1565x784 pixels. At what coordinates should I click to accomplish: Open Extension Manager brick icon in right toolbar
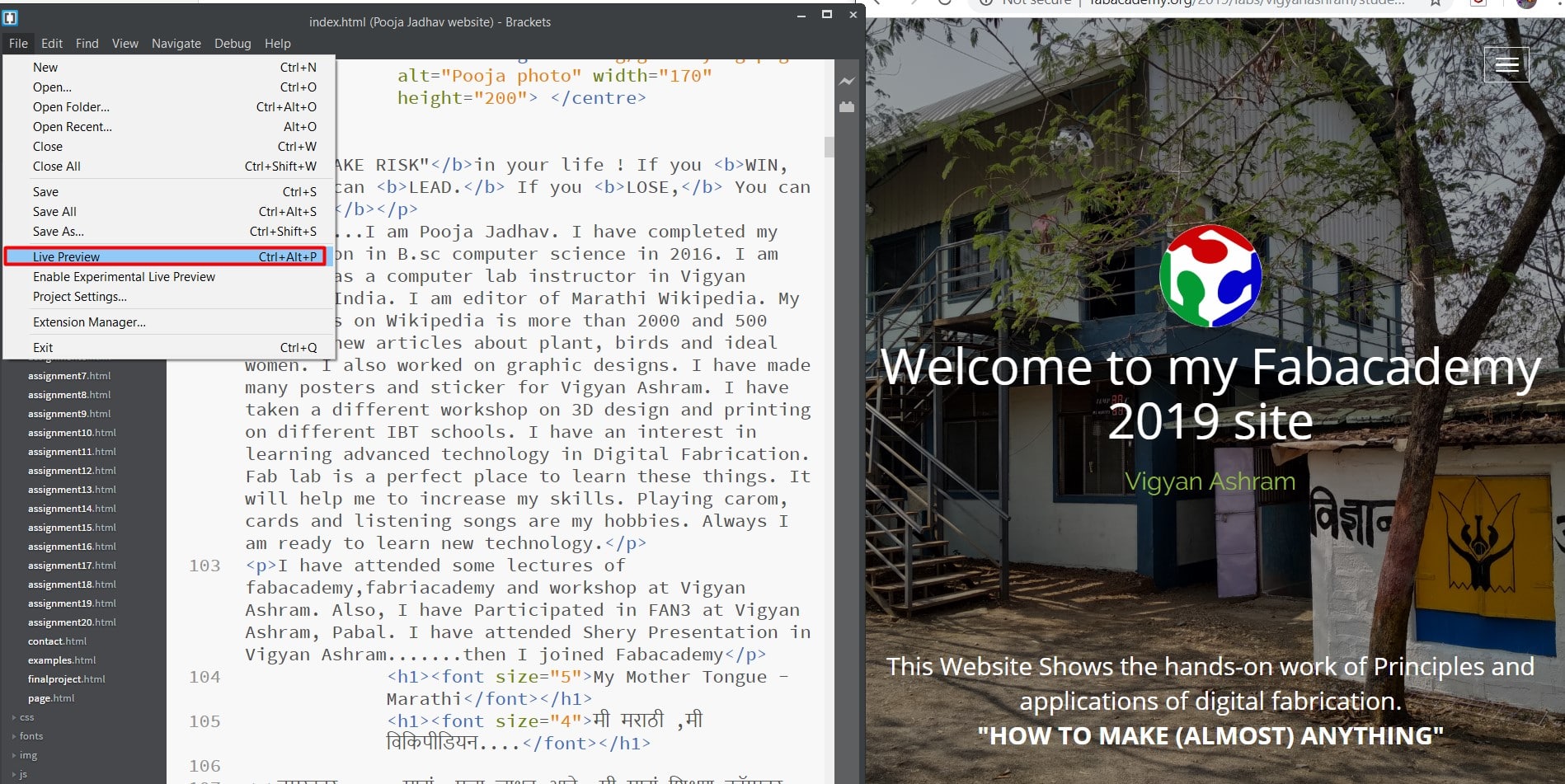(847, 107)
